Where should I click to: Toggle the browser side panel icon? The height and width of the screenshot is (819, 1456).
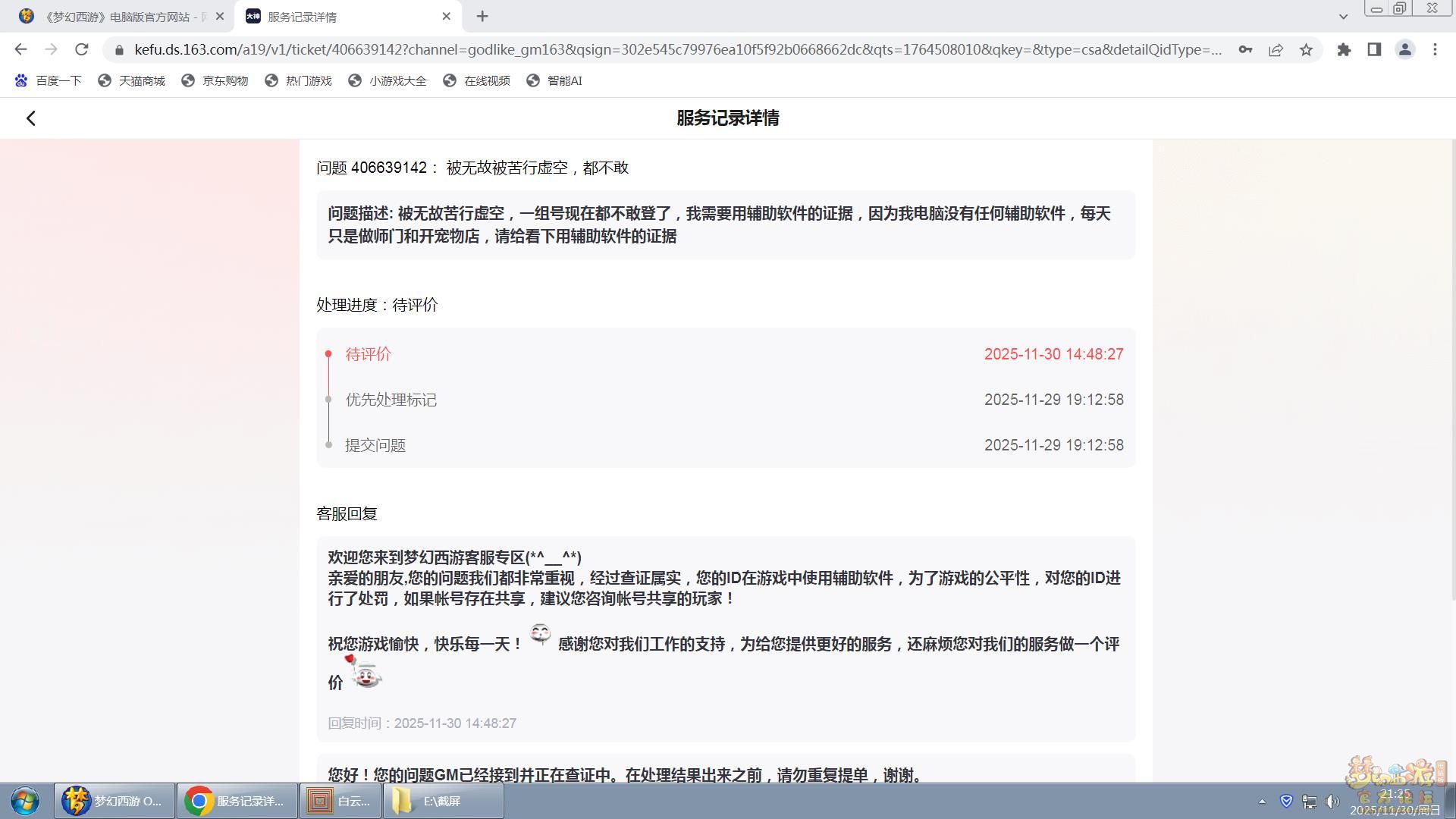tap(1374, 49)
